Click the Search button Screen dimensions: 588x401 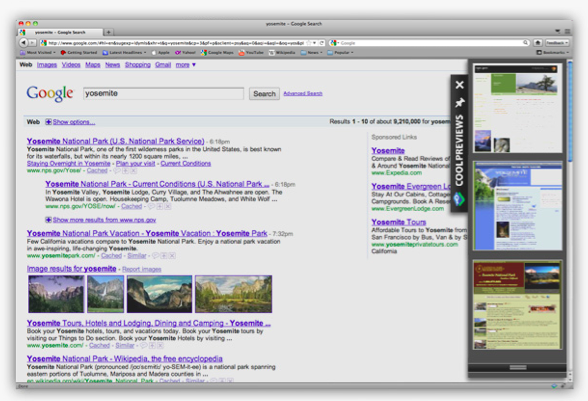pos(264,93)
